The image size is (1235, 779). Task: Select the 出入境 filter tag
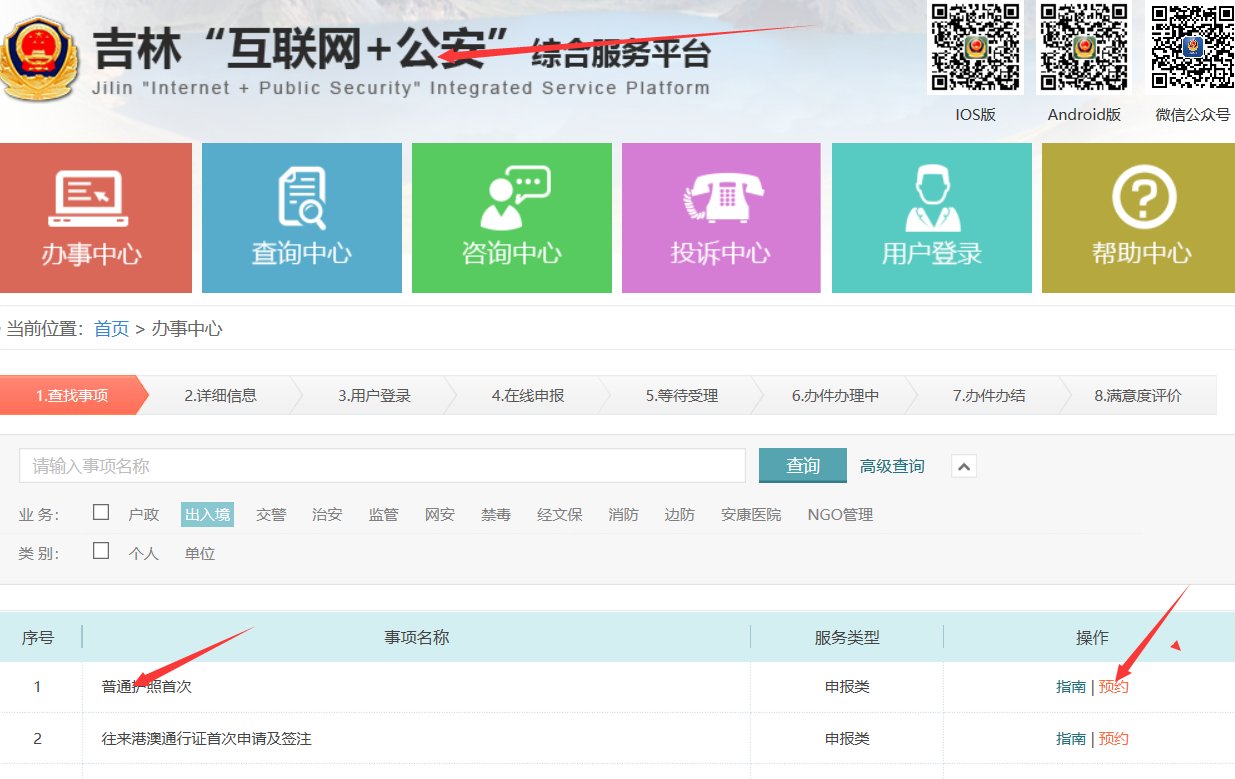coord(206,514)
